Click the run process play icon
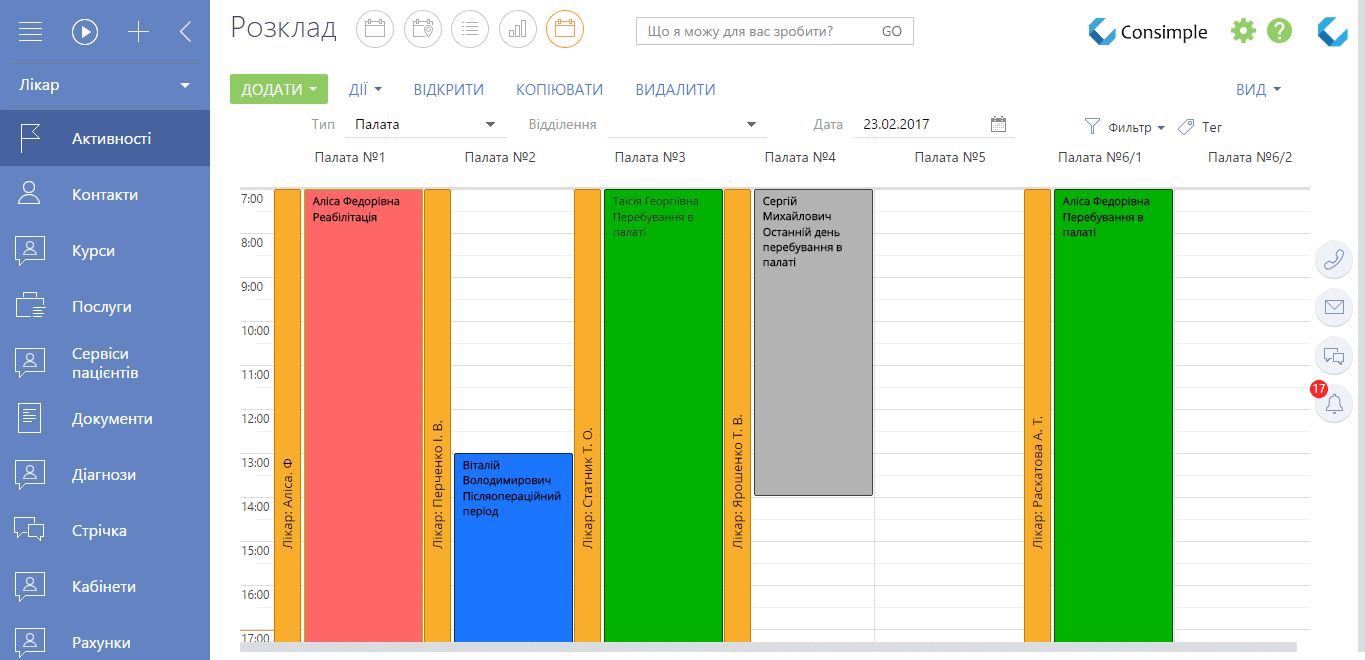 pos(85,32)
